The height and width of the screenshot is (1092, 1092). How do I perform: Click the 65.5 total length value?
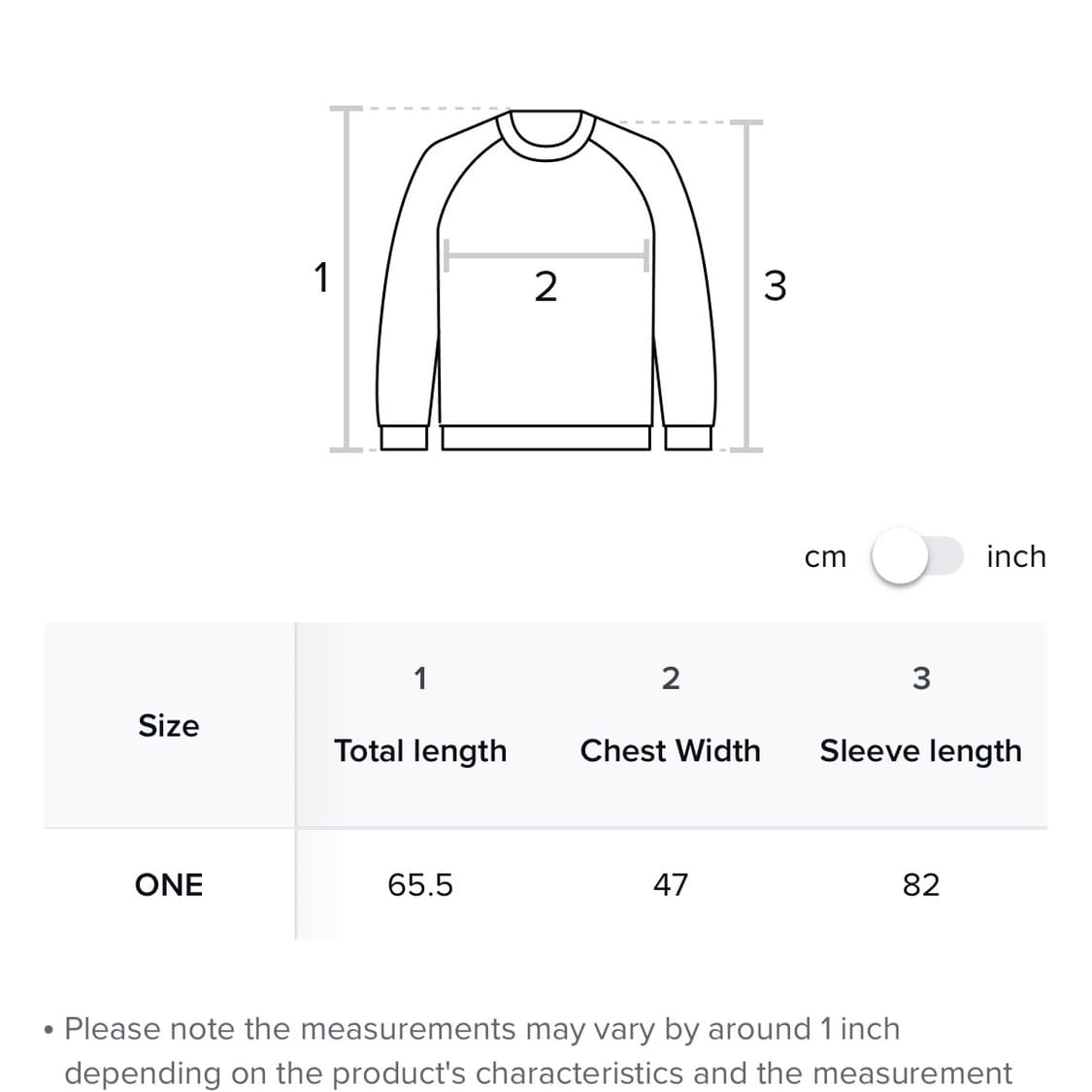click(x=420, y=884)
